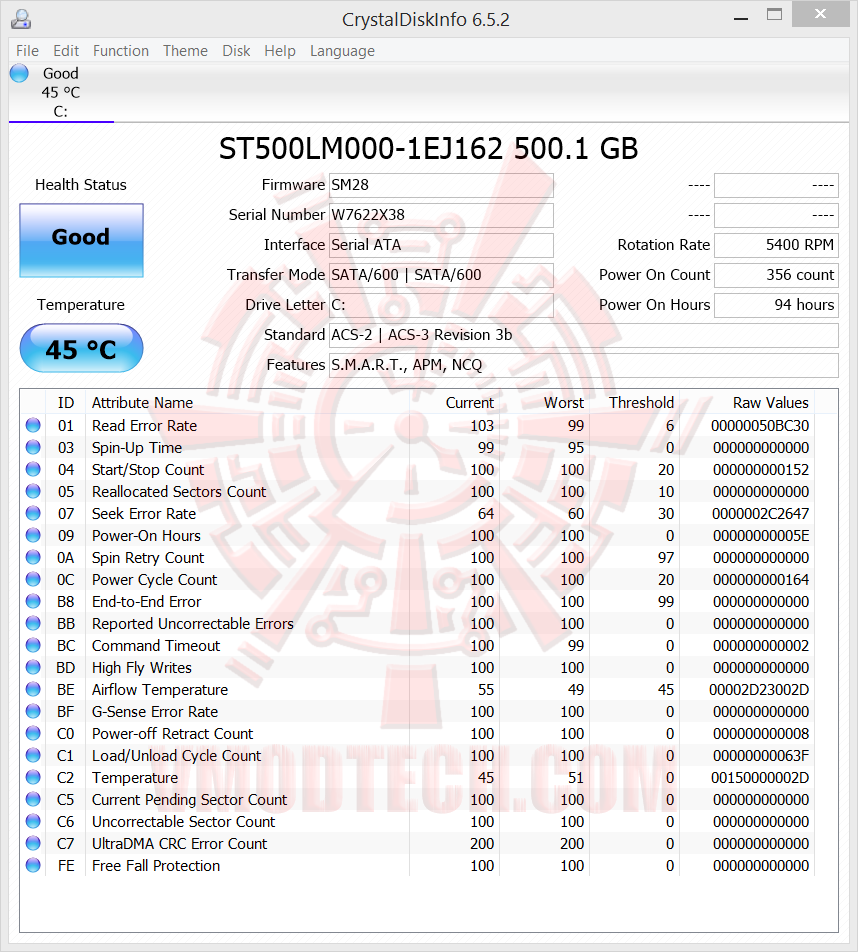Click status orb of Read Error Rate row

tap(33, 425)
